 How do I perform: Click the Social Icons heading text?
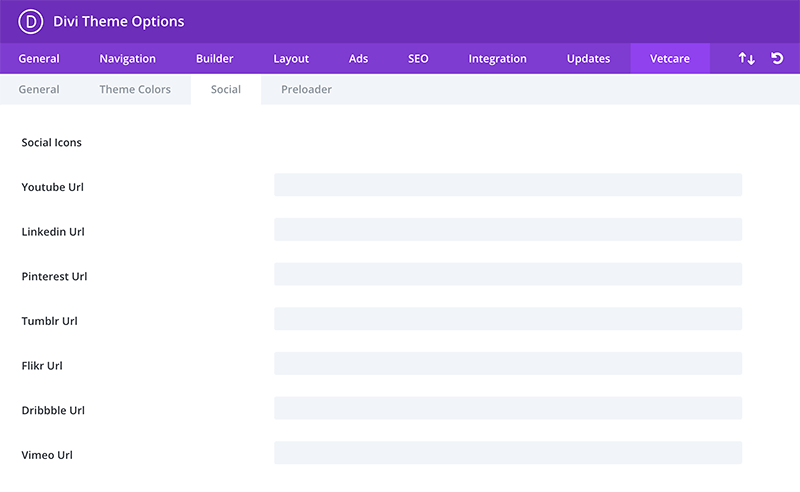(x=52, y=142)
